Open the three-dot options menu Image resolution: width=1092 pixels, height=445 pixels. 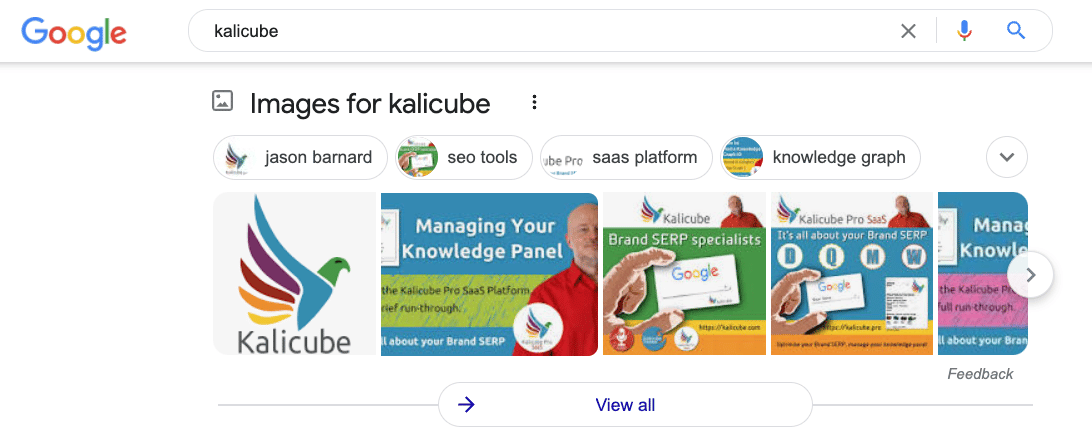point(534,102)
